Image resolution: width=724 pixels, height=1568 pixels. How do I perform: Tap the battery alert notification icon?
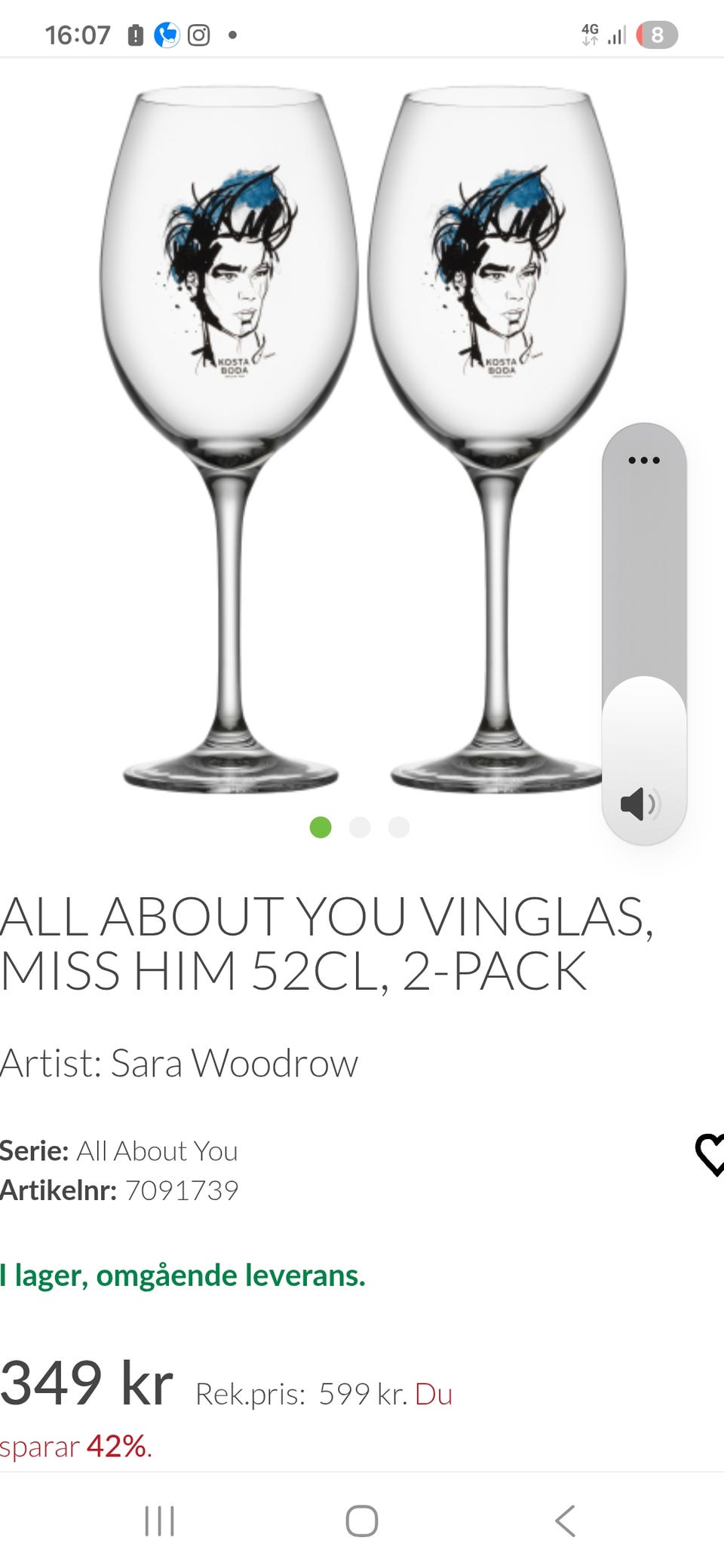pos(136,35)
